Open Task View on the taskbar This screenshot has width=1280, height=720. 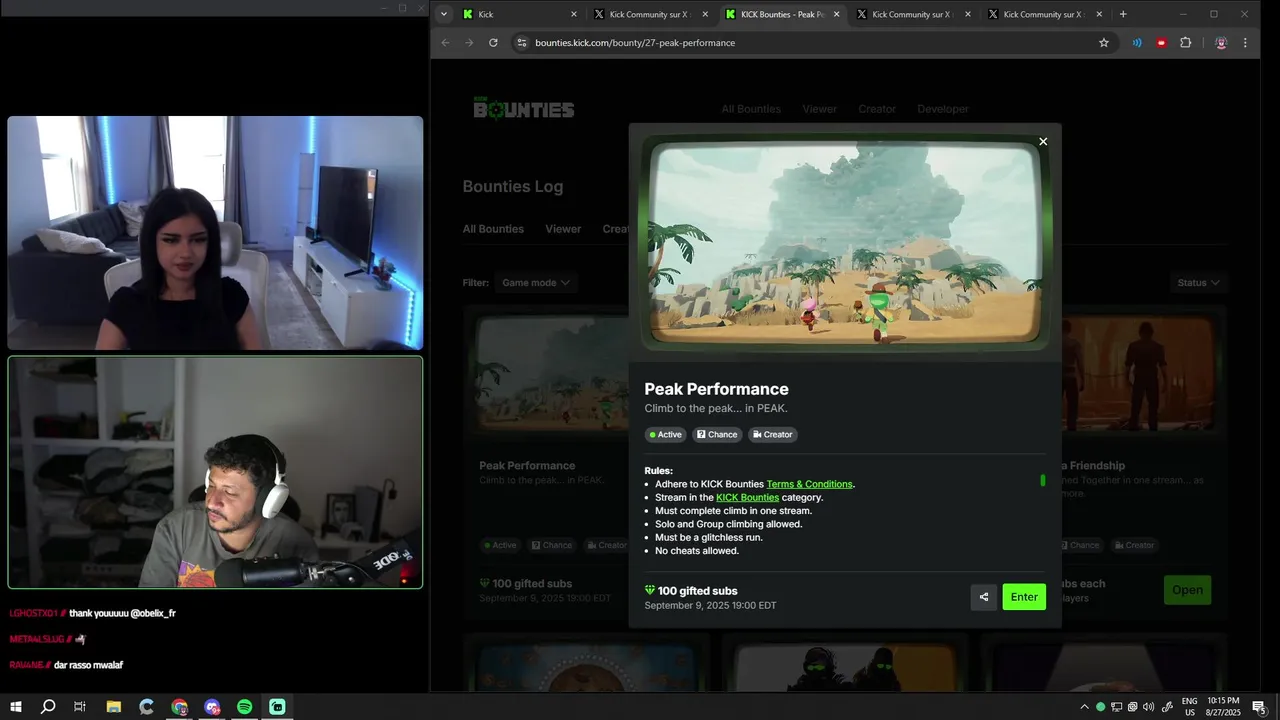pyautogui.click(x=80, y=707)
